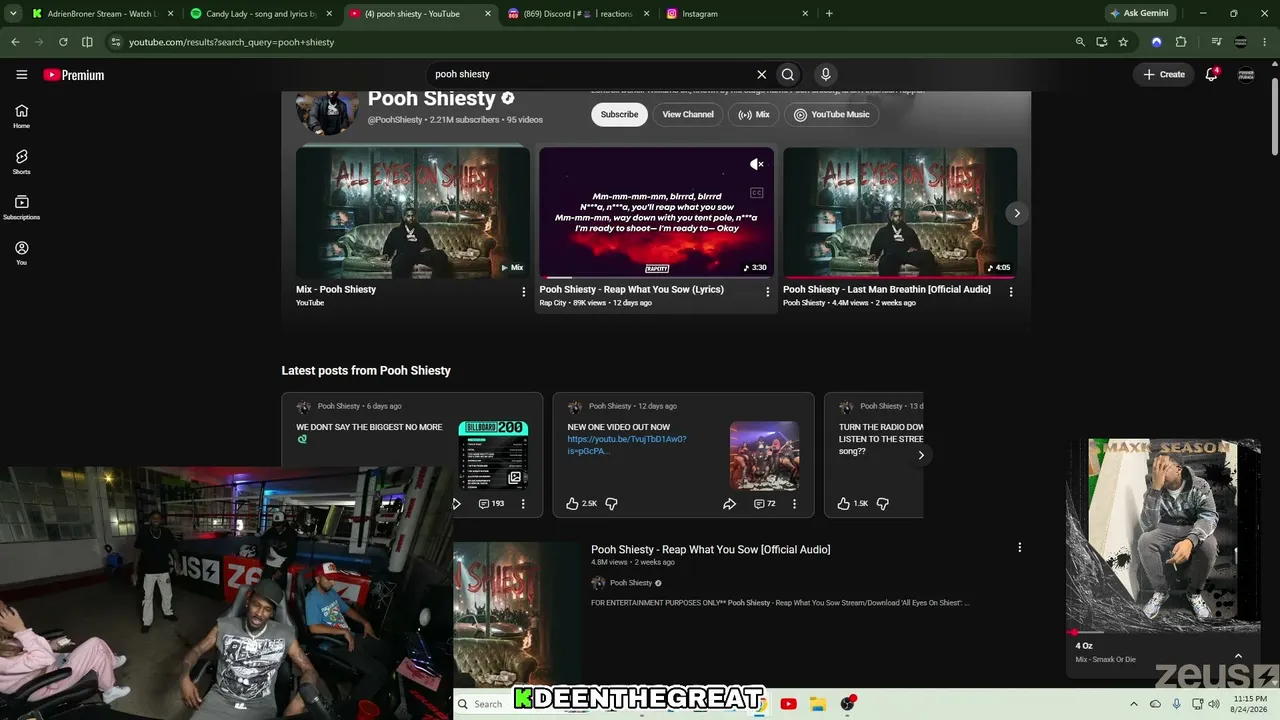Viewport: 1280px width, 720px height.
Task: Start the Pooh Shiesty Mix button
Action: pos(754,114)
